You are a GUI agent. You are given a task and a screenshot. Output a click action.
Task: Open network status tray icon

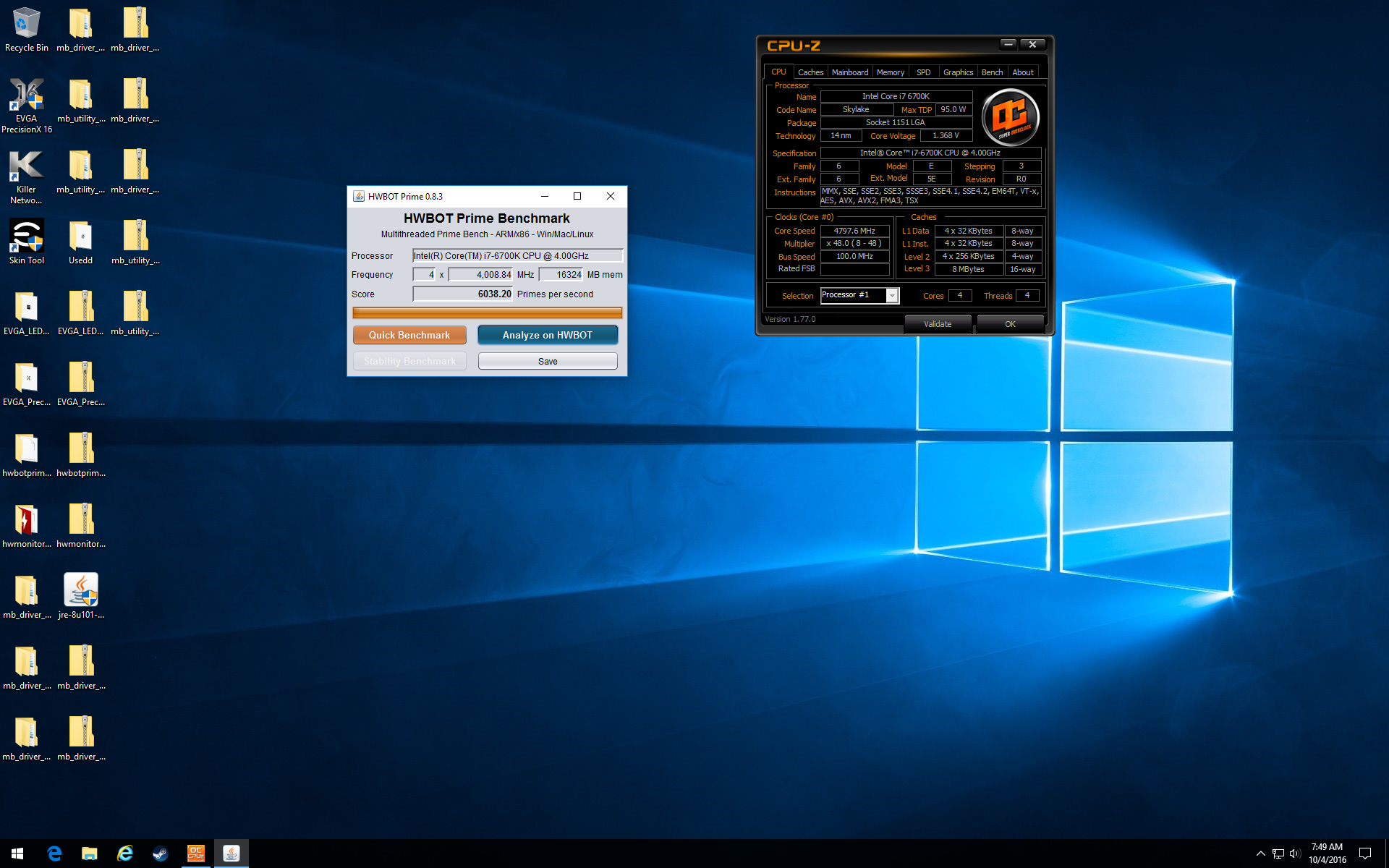[x=1278, y=854]
